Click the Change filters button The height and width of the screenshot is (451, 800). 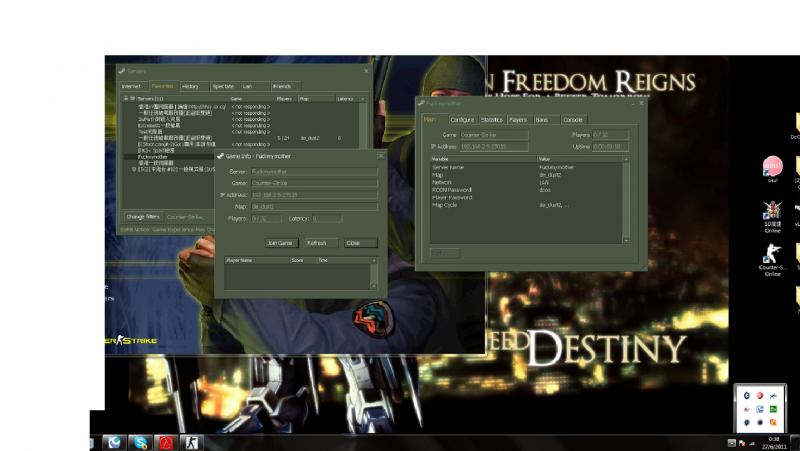pyautogui.click(x=143, y=217)
